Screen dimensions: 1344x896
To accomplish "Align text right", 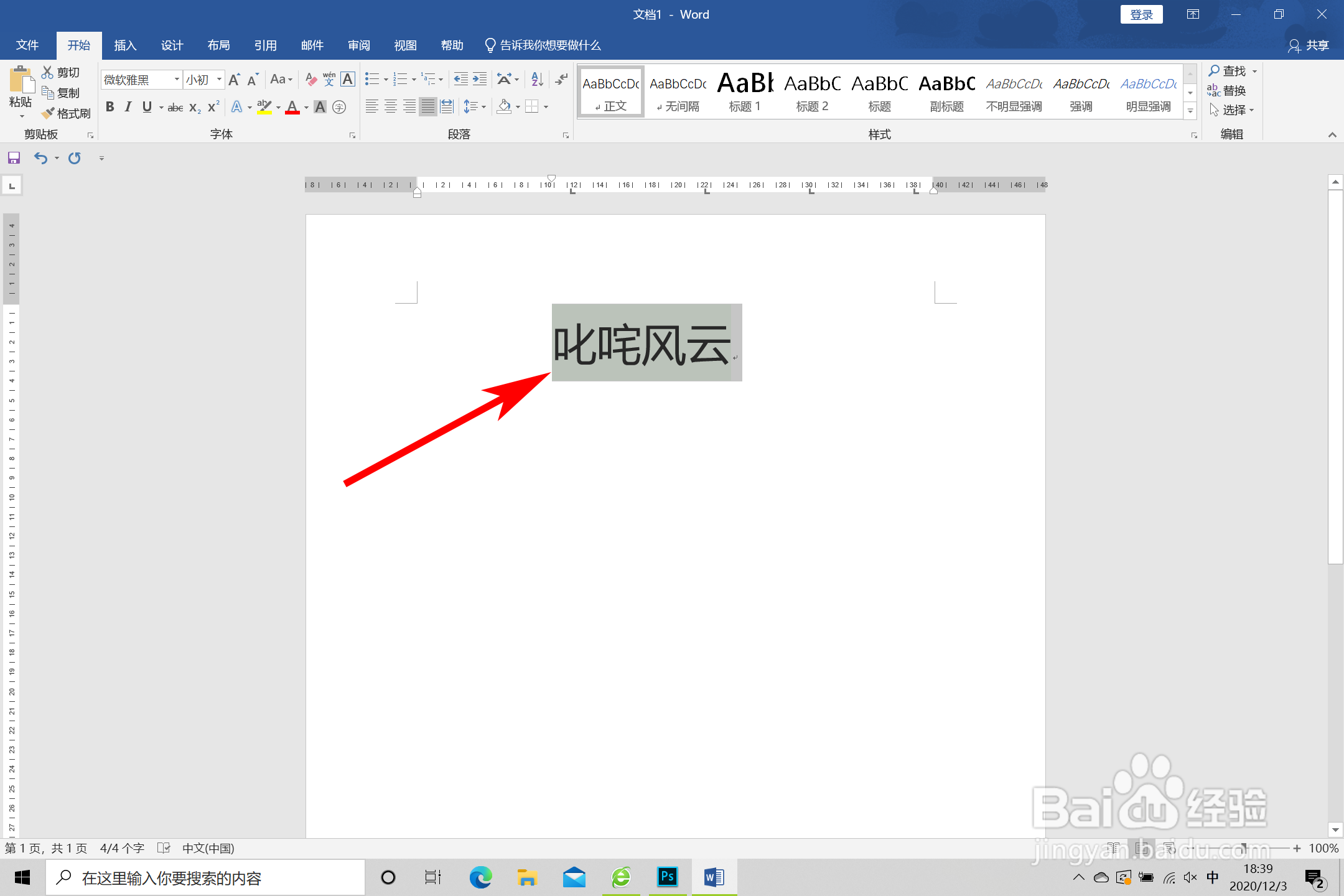I will [409, 107].
